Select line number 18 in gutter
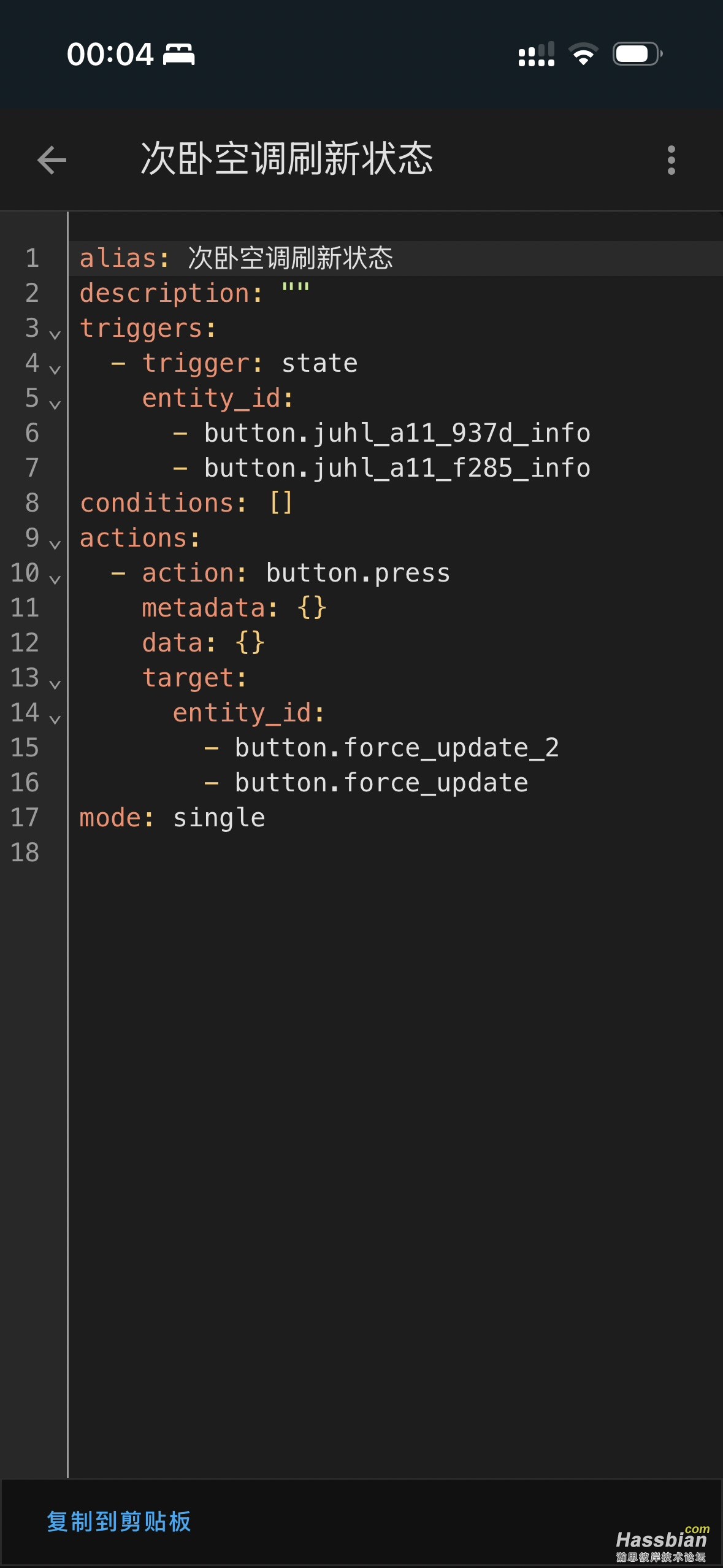The width and height of the screenshot is (723, 1568). coord(25,853)
